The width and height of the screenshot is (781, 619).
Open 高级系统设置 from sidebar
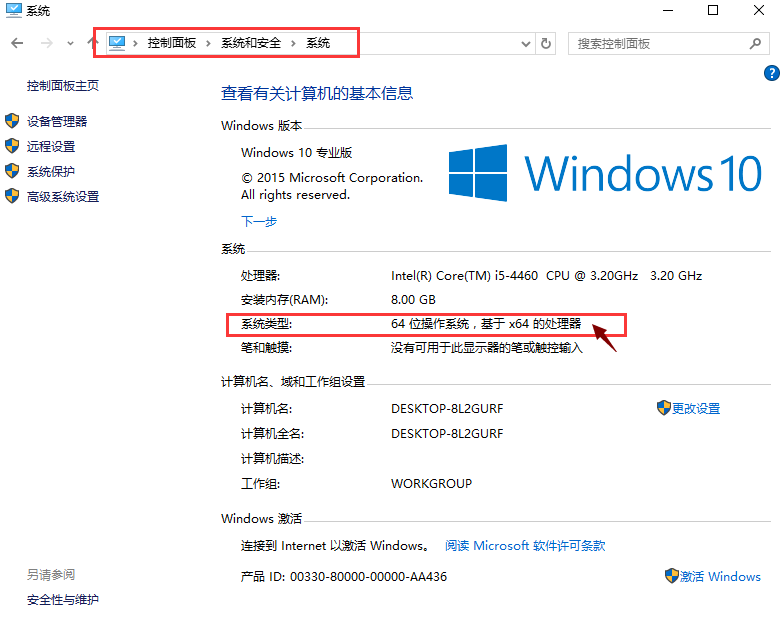[63, 197]
